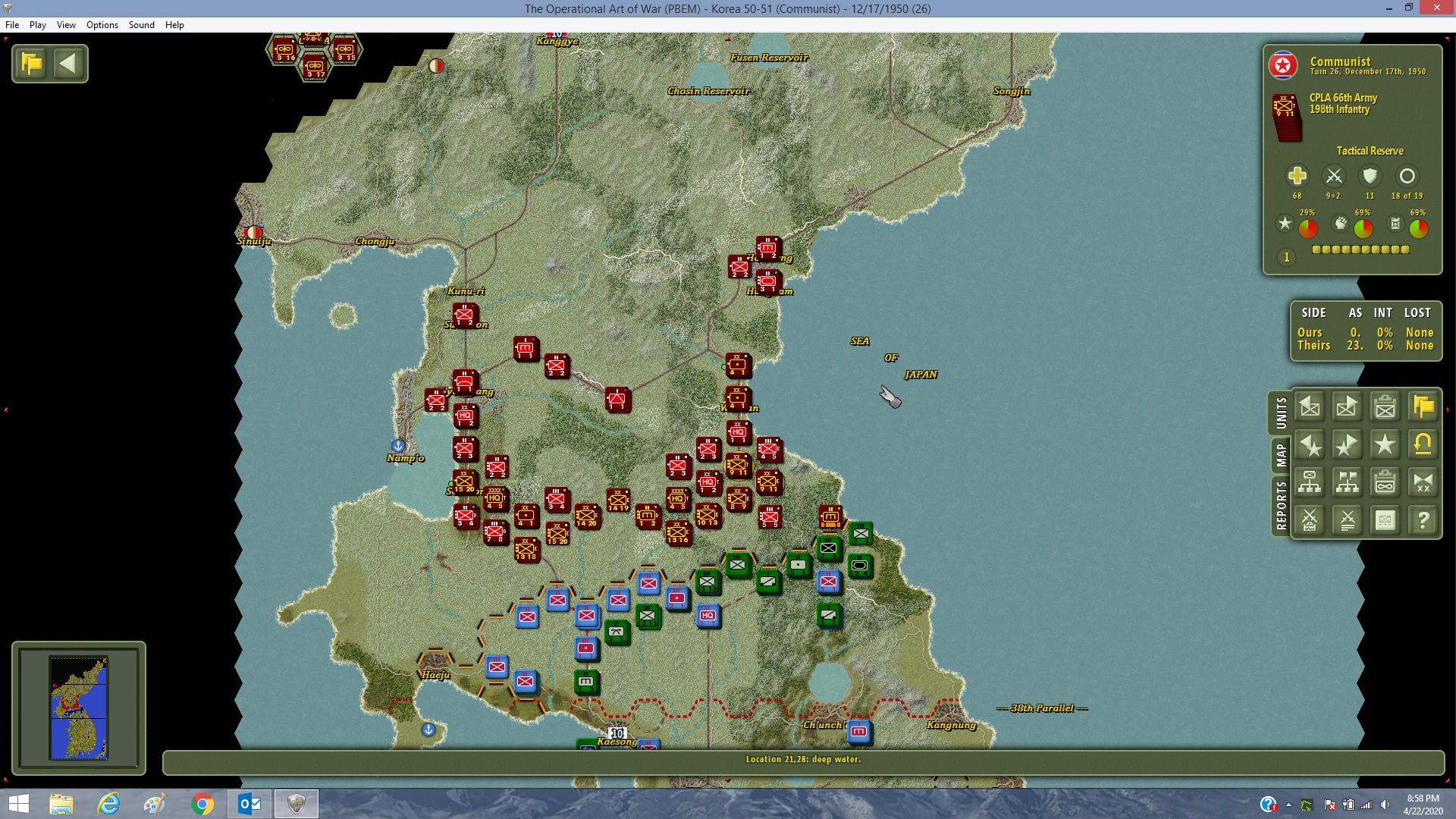Click the 'Sinuiju' city label

tap(254, 241)
